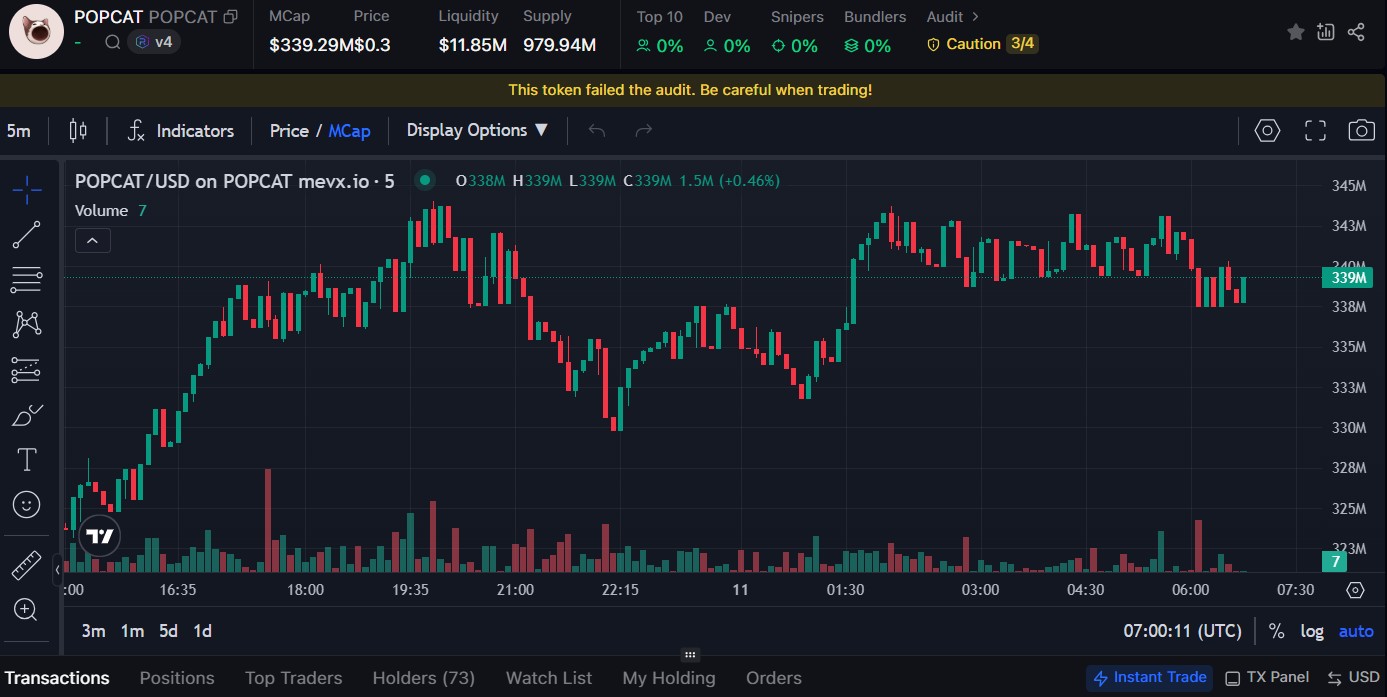Add POPCAT to favorites with the star
Screen dimensions: 1387x697
1295,32
